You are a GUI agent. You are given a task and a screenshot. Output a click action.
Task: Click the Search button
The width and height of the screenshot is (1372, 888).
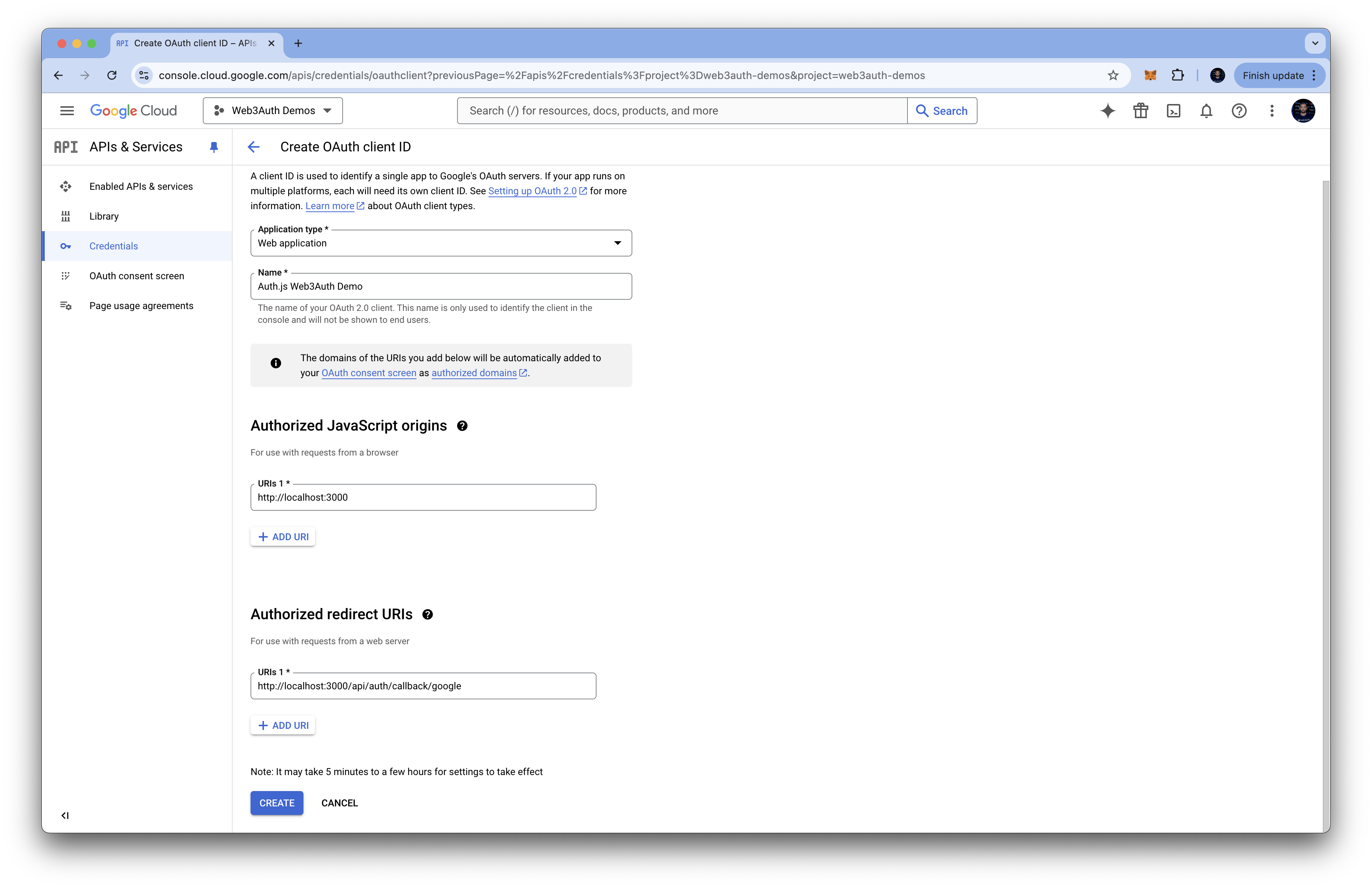[x=942, y=111]
